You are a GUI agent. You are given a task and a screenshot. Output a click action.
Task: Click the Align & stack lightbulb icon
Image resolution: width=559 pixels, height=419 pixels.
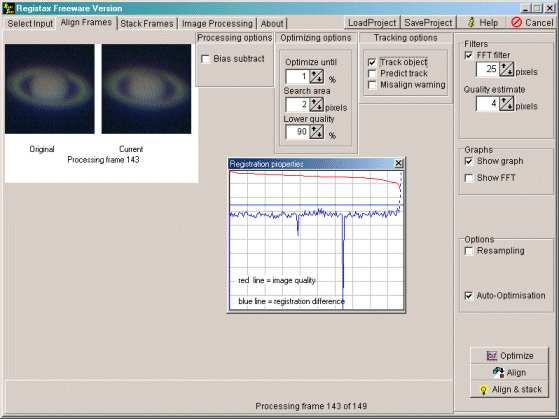pyautogui.click(x=484, y=390)
